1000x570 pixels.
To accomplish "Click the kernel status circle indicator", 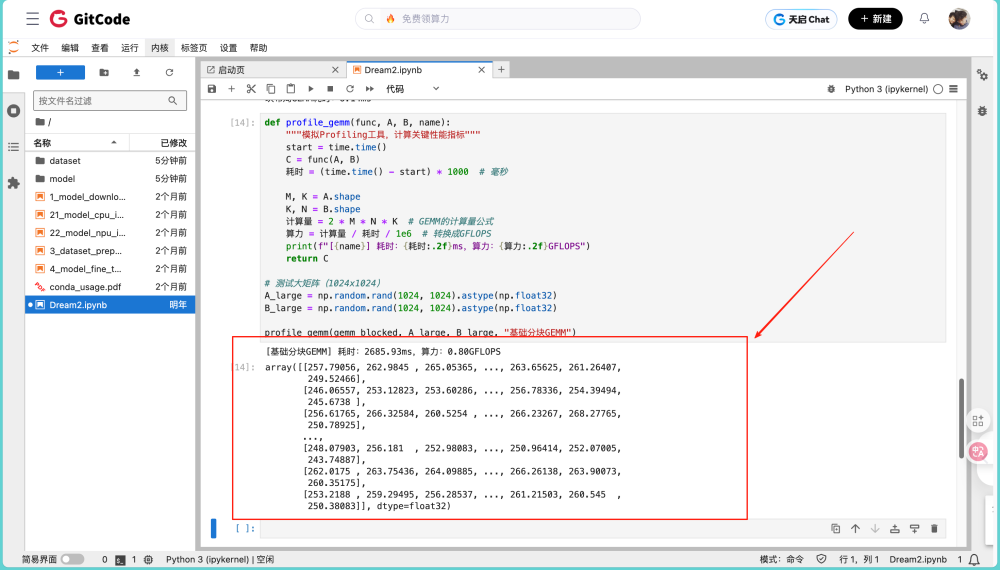I will coord(938,89).
